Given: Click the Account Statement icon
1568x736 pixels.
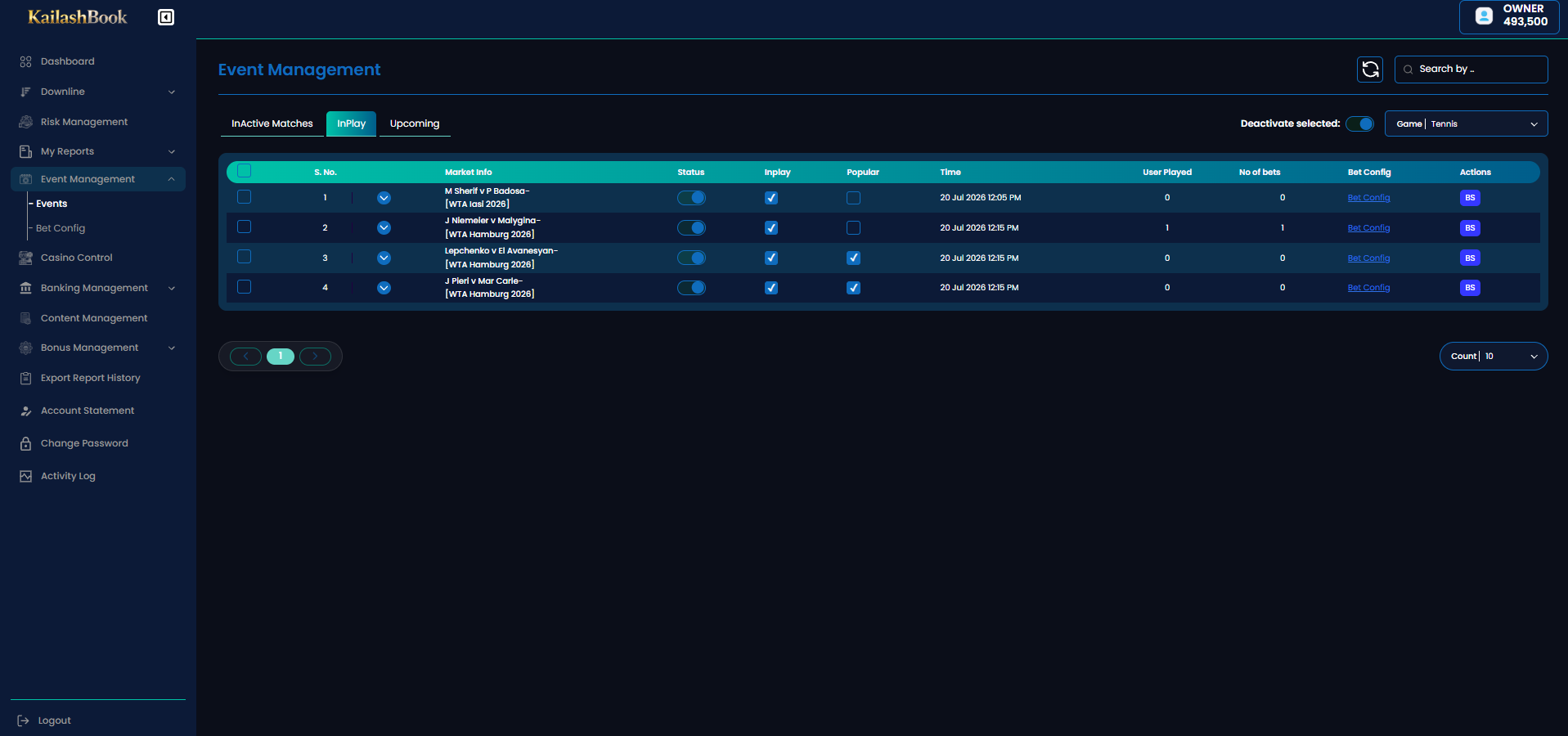Looking at the screenshot, I should [x=25, y=411].
